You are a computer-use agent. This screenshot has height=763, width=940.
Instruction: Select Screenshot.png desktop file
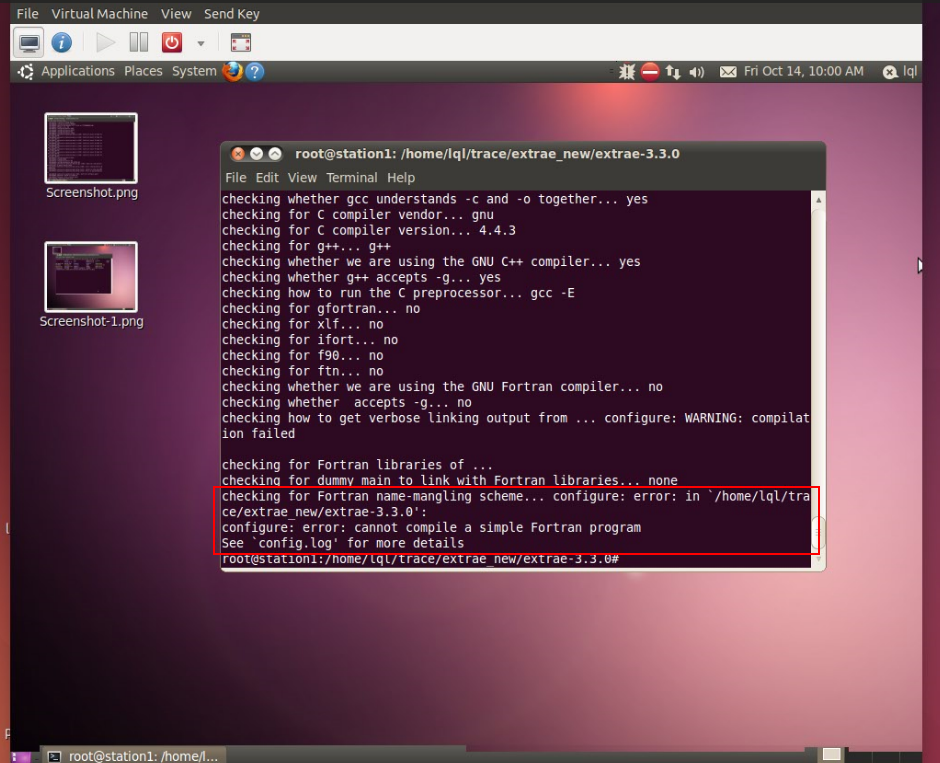(91, 156)
